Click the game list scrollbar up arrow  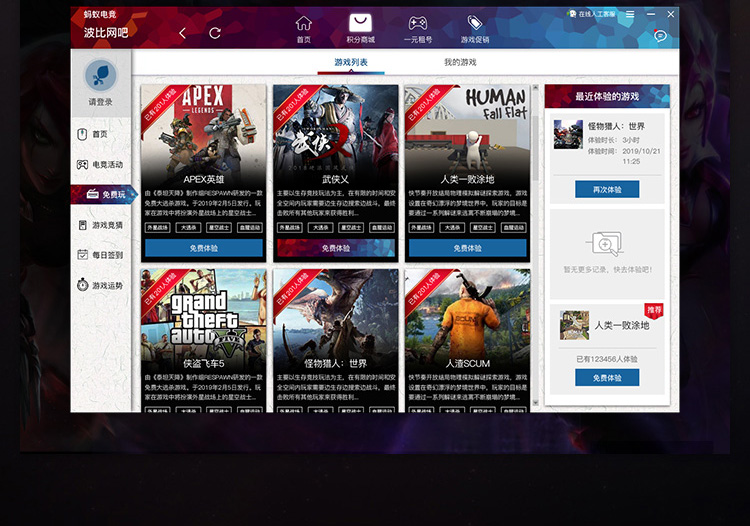pyautogui.click(x=535, y=88)
